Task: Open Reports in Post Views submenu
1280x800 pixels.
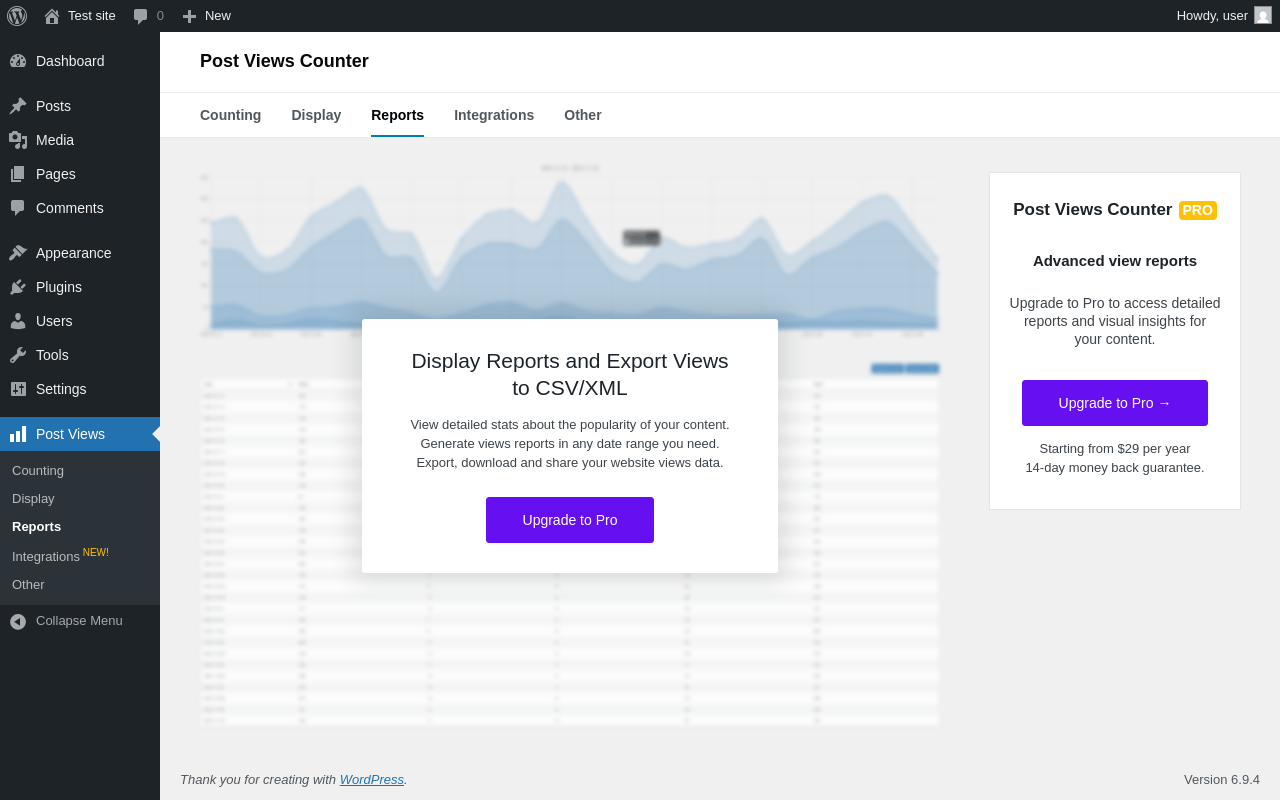Action: (x=36, y=527)
